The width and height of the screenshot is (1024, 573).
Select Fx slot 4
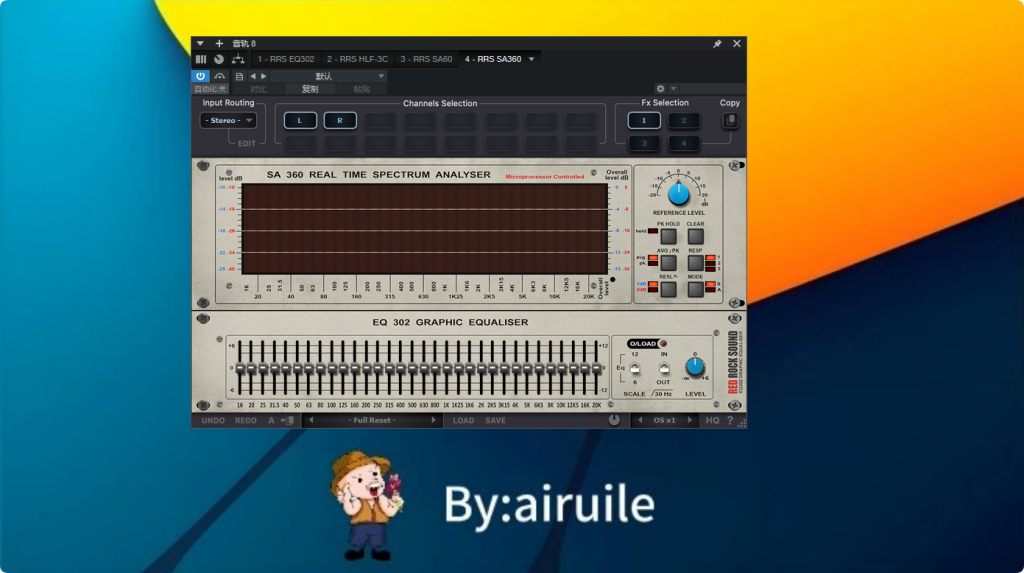pos(683,143)
